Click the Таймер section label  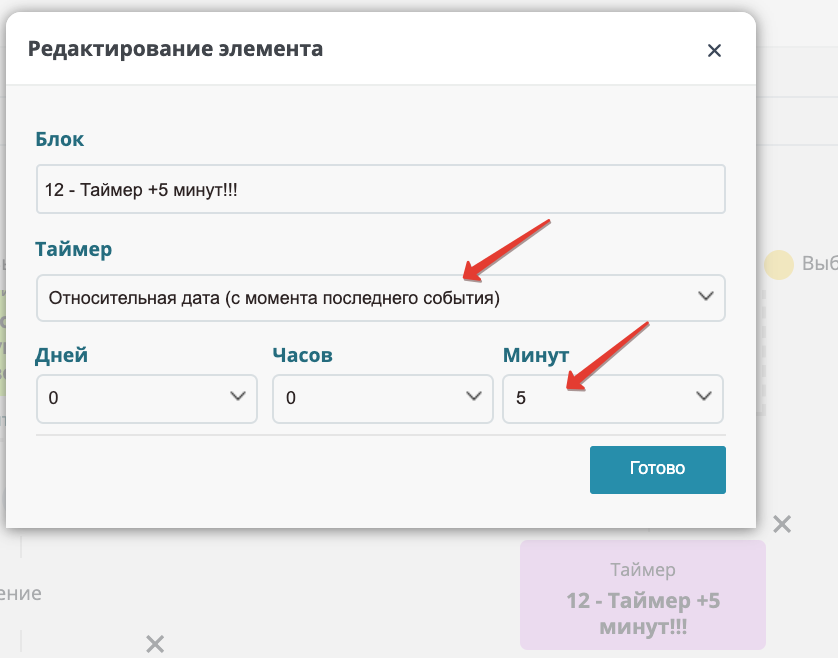tap(74, 249)
